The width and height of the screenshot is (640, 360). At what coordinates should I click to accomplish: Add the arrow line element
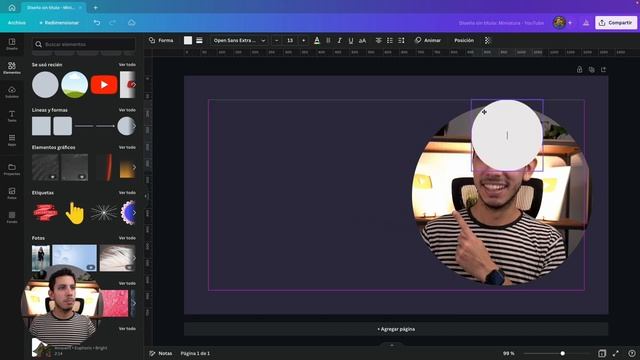(x=105, y=126)
